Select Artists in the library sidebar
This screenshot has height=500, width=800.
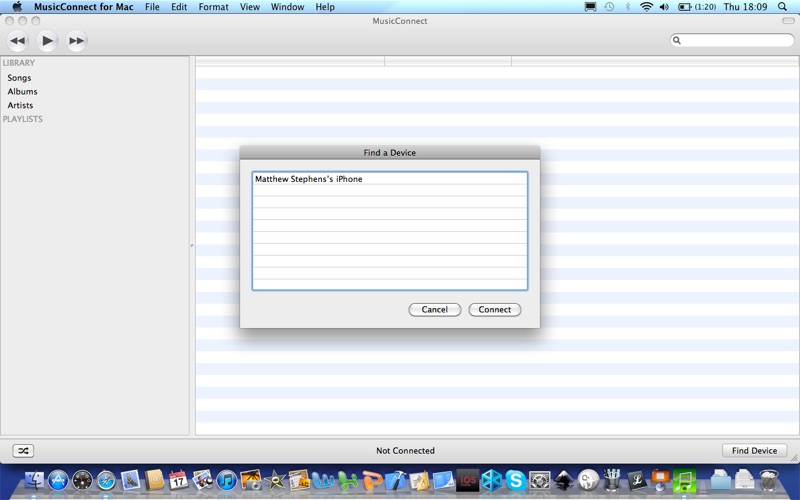(x=20, y=105)
